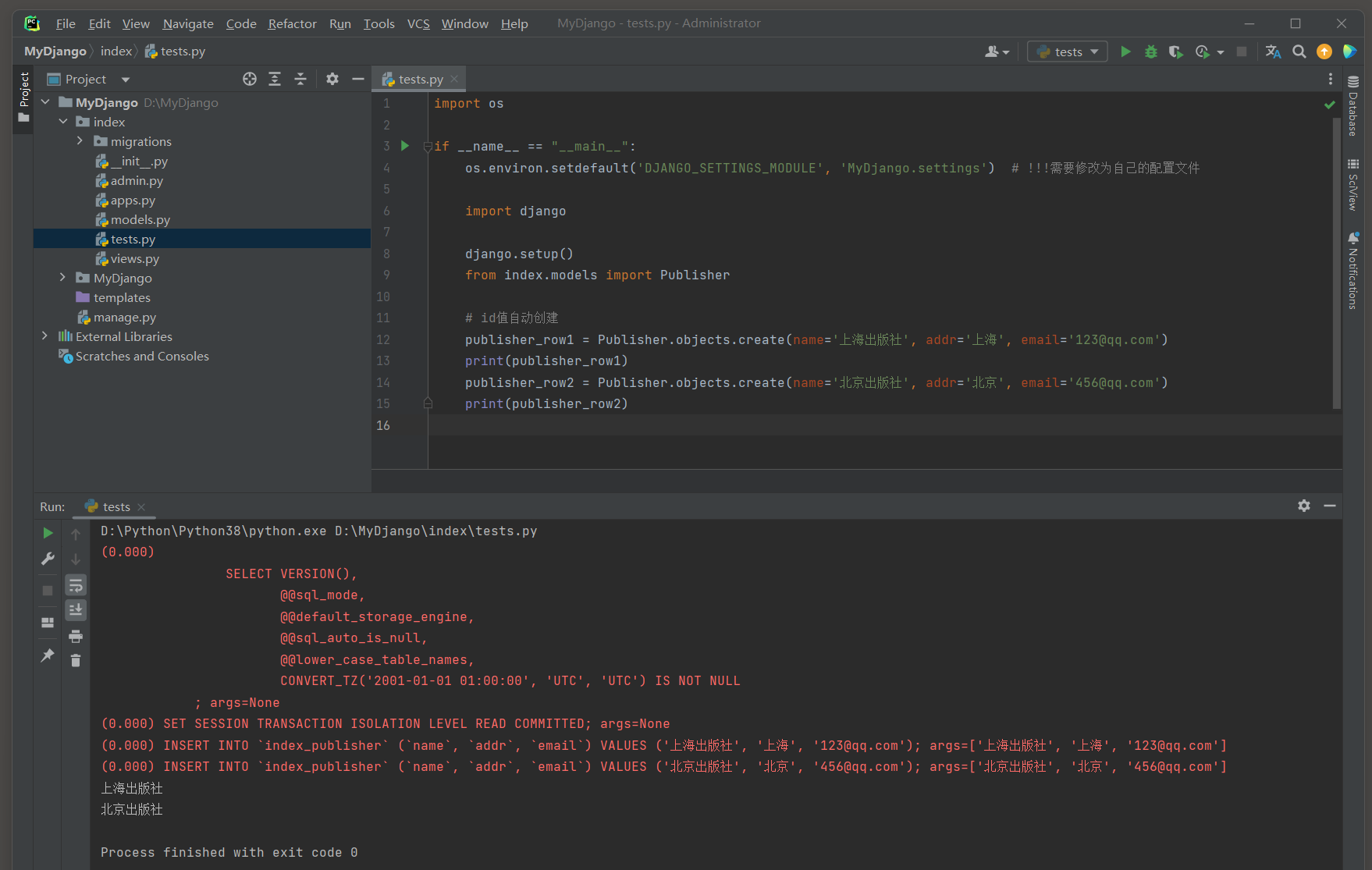Toggle soft-wrap in the Run console

pyautogui.click(x=76, y=585)
